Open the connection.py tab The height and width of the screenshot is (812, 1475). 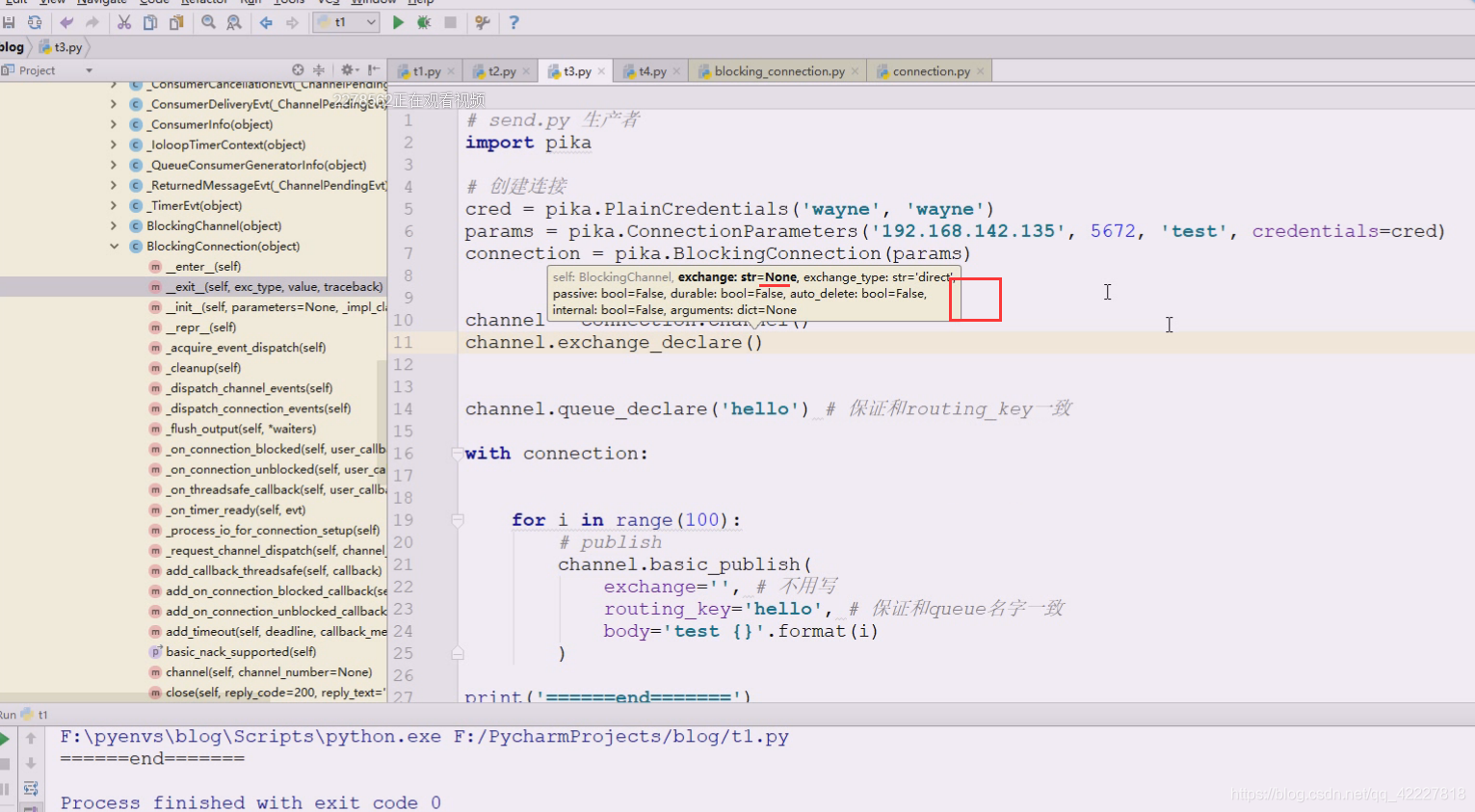[931, 71]
